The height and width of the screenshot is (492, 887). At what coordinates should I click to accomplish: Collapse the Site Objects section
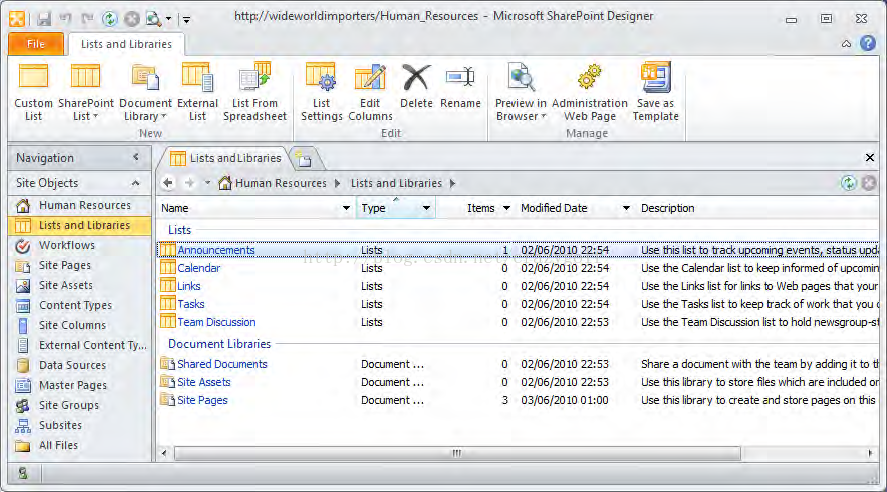pyautogui.click(x=136, y=183)
